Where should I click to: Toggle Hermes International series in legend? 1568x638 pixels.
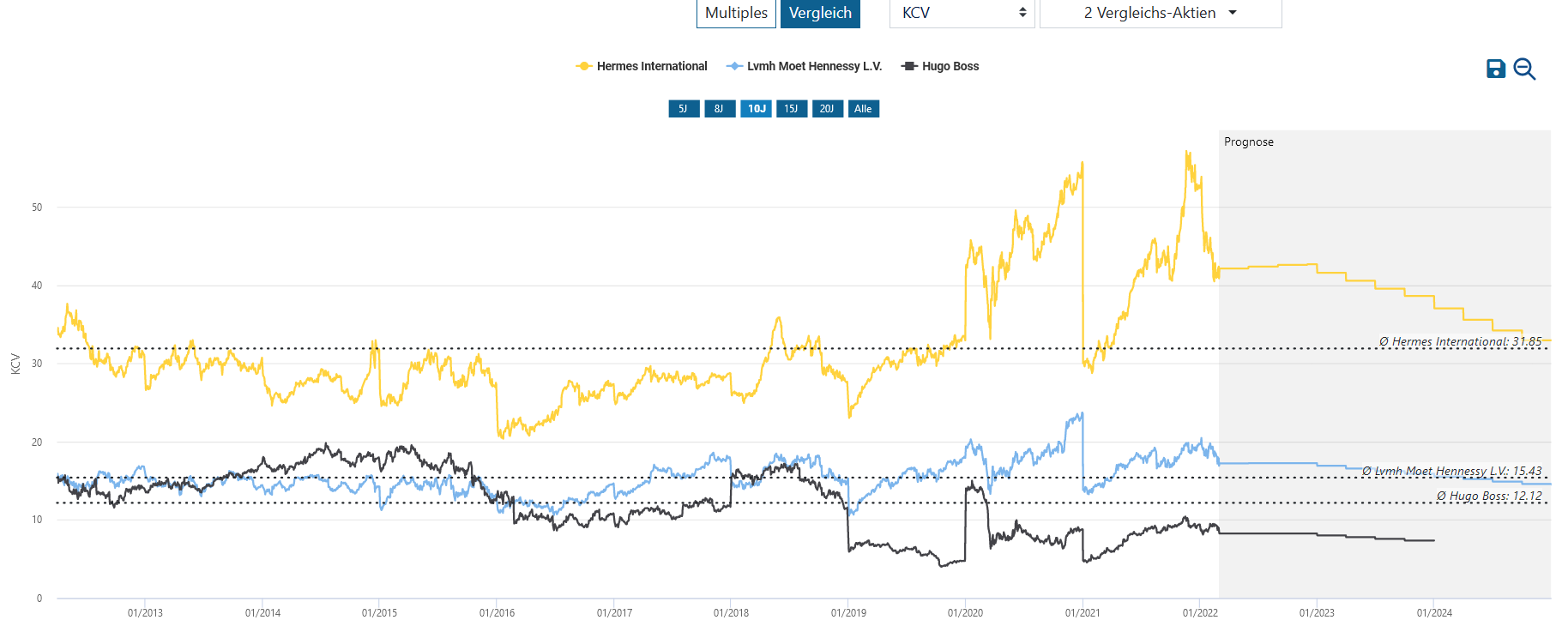click(642, 66)
